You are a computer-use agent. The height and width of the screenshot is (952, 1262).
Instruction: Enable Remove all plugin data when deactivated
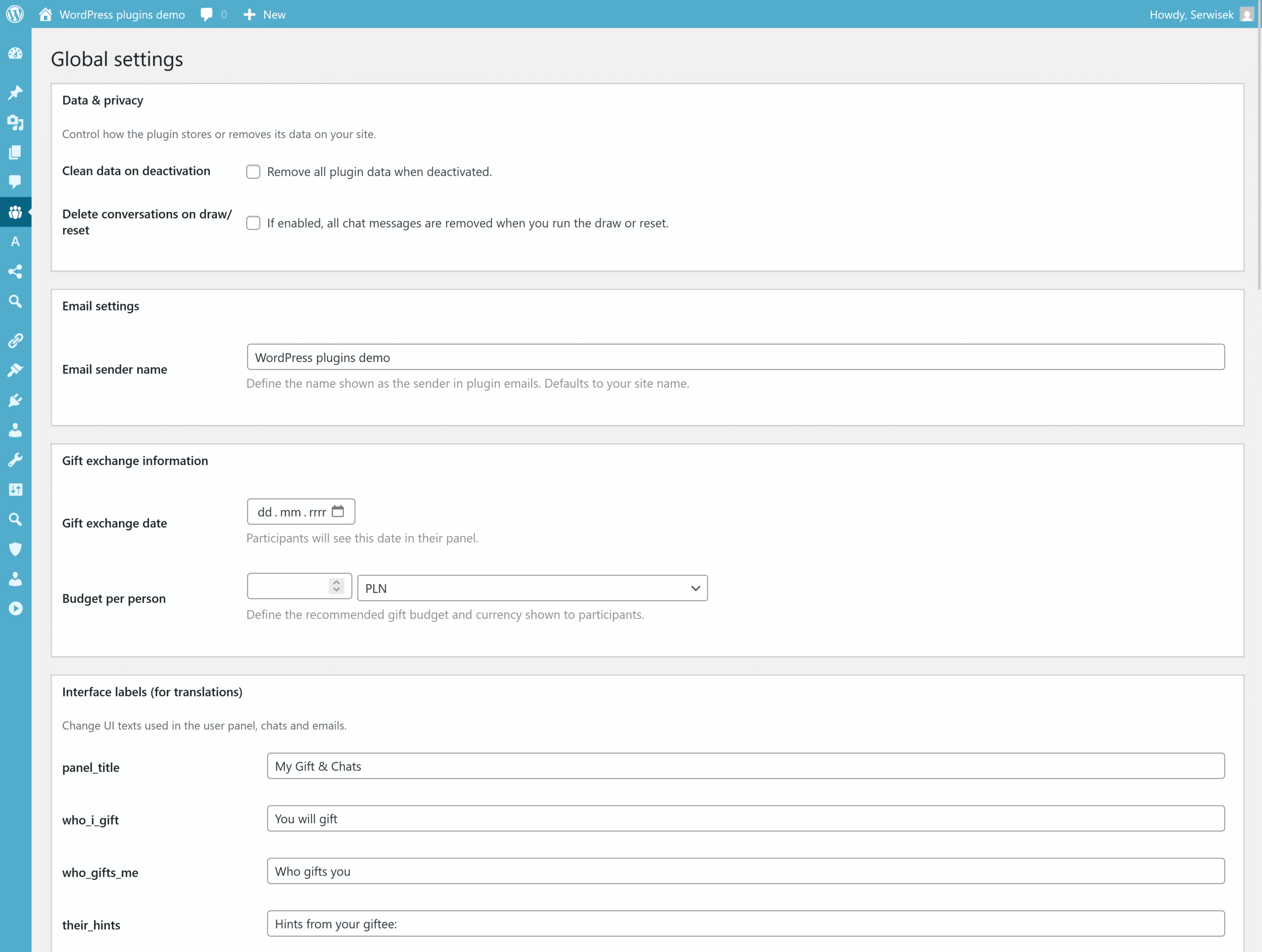click(x=253, y=171)
